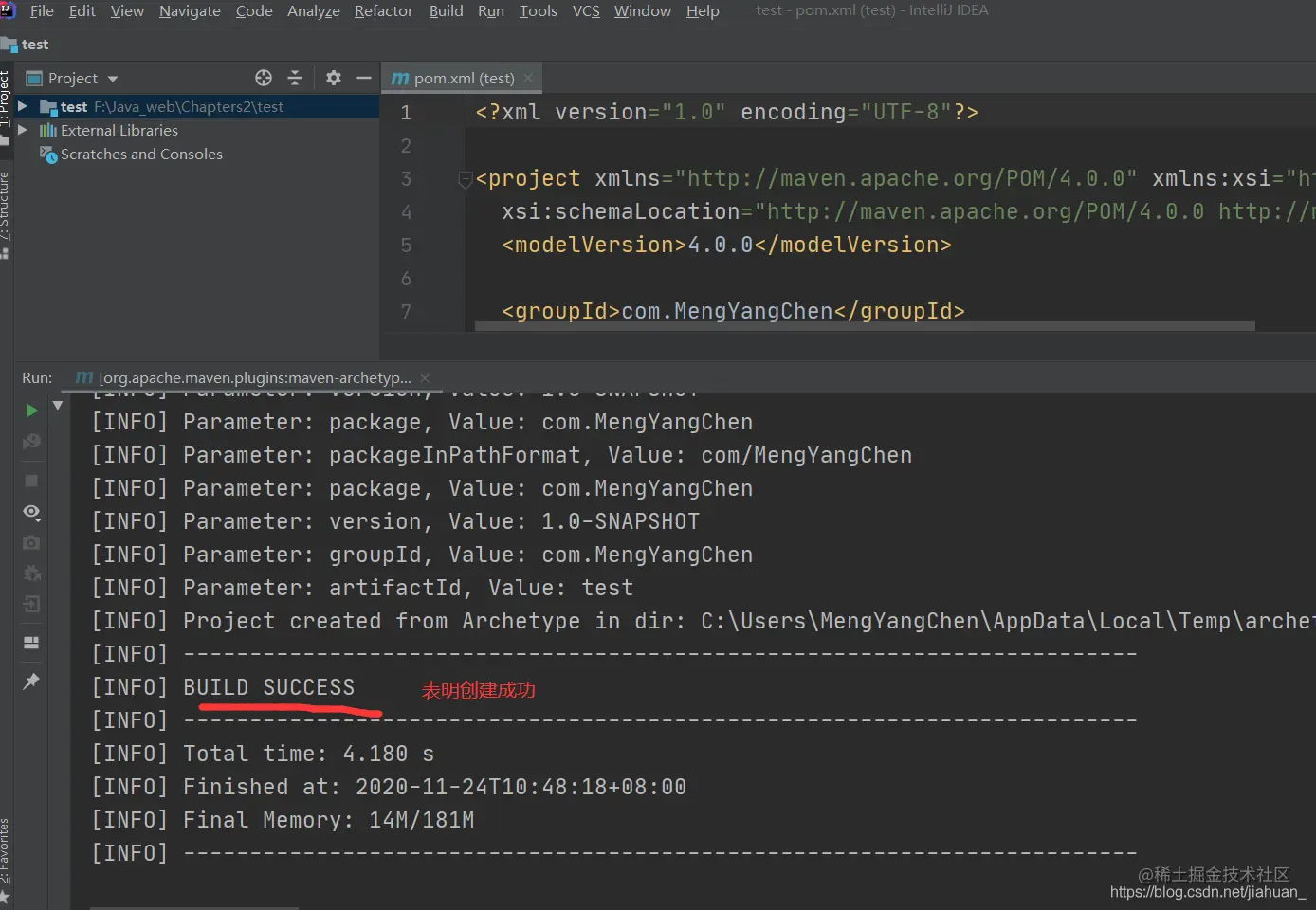This screenshot has height=910, width=1316.
Task: Hide the Project tool window
Action: (x=363, y=78)
